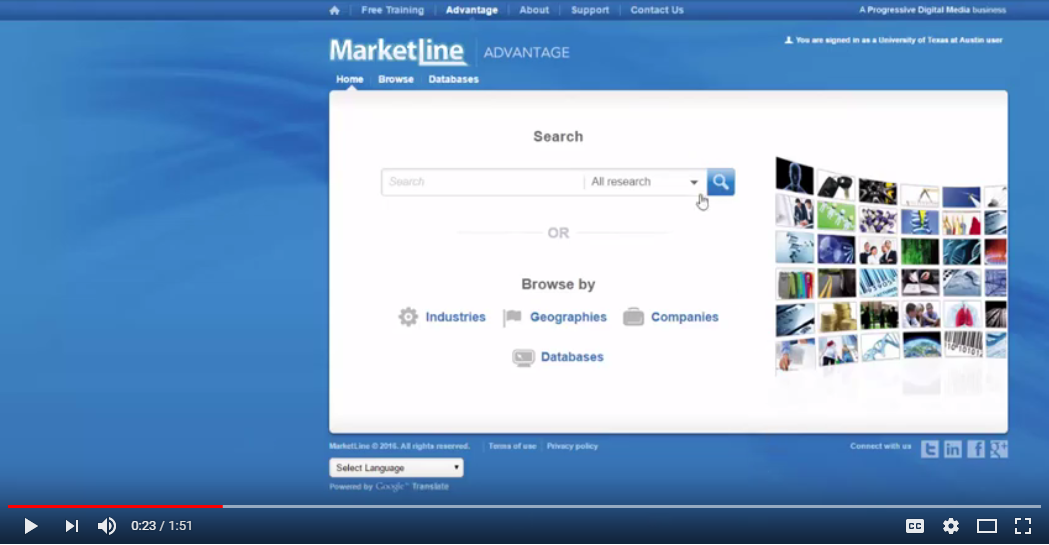This screenshot has width=1049, height=545.
Task: Click the Databases monitor icon
Action: [523, 358]
